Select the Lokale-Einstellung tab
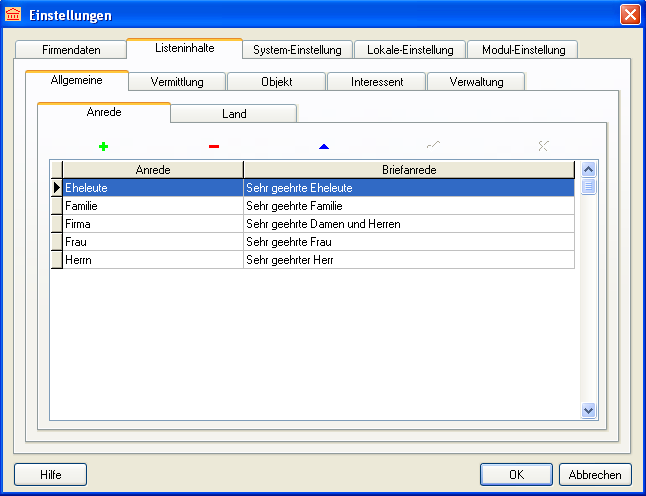Image resolution: width=646 pixels, height=496 pixels. pyautogui.click(x=410, y=50)
